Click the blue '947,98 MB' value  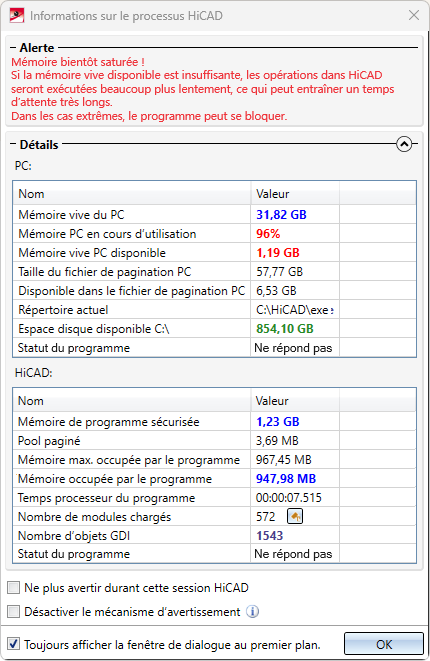click(286, 478)
